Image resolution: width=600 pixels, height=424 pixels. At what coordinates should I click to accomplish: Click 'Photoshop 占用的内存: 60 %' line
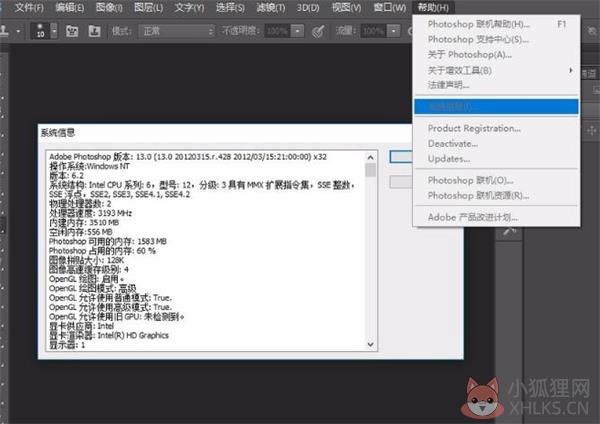[102, 251]
